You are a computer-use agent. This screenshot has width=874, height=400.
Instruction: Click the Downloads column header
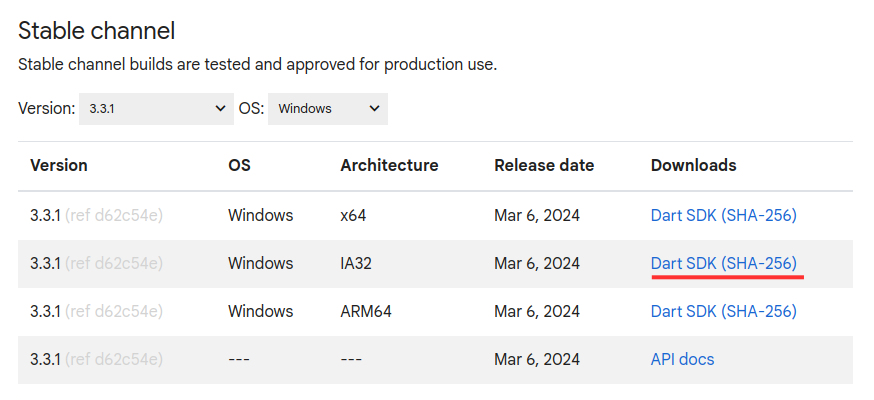693,165
